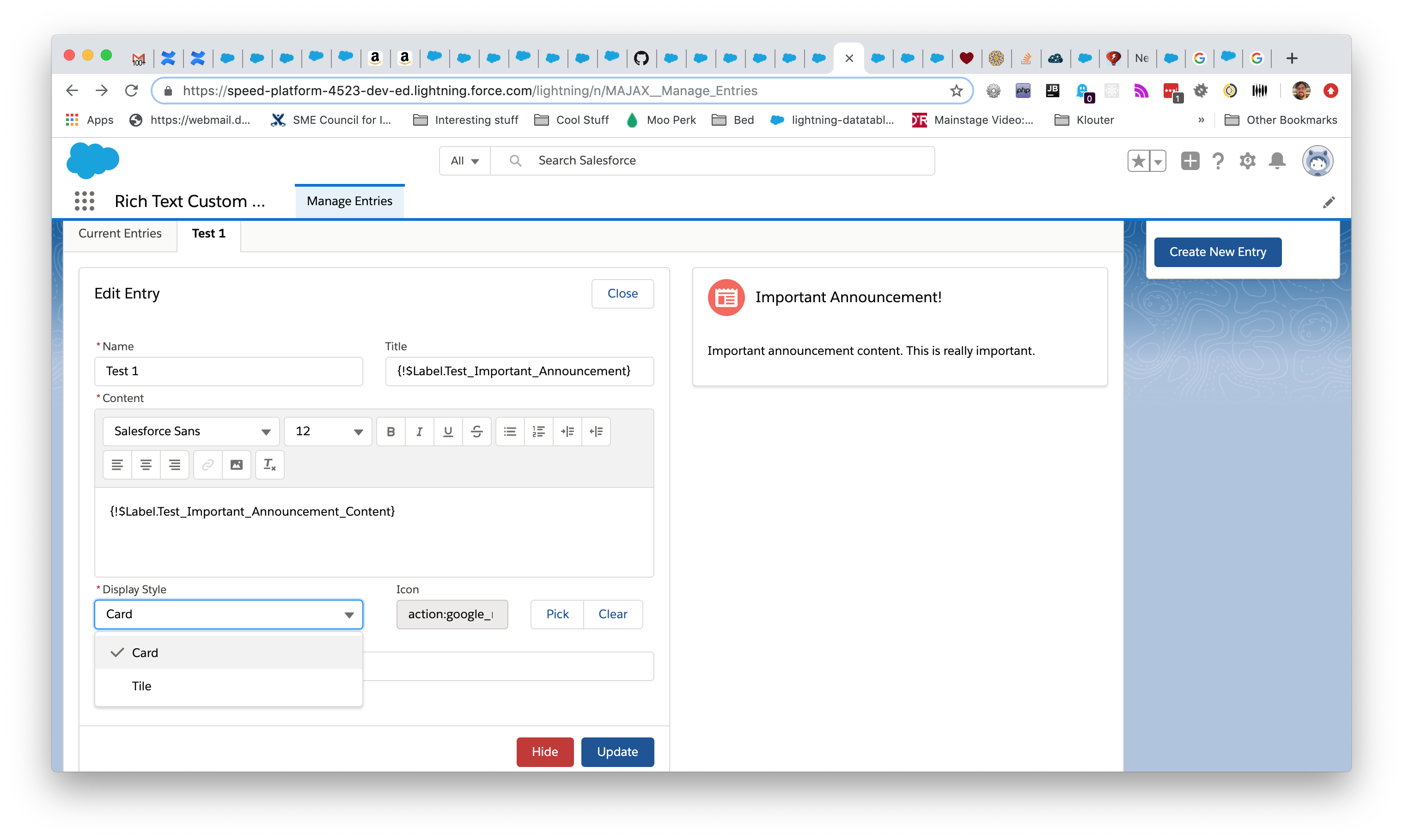
Task: Open the Salesforce Setup gear menu
Action: pyautogui.click(x=1247, y=161)
